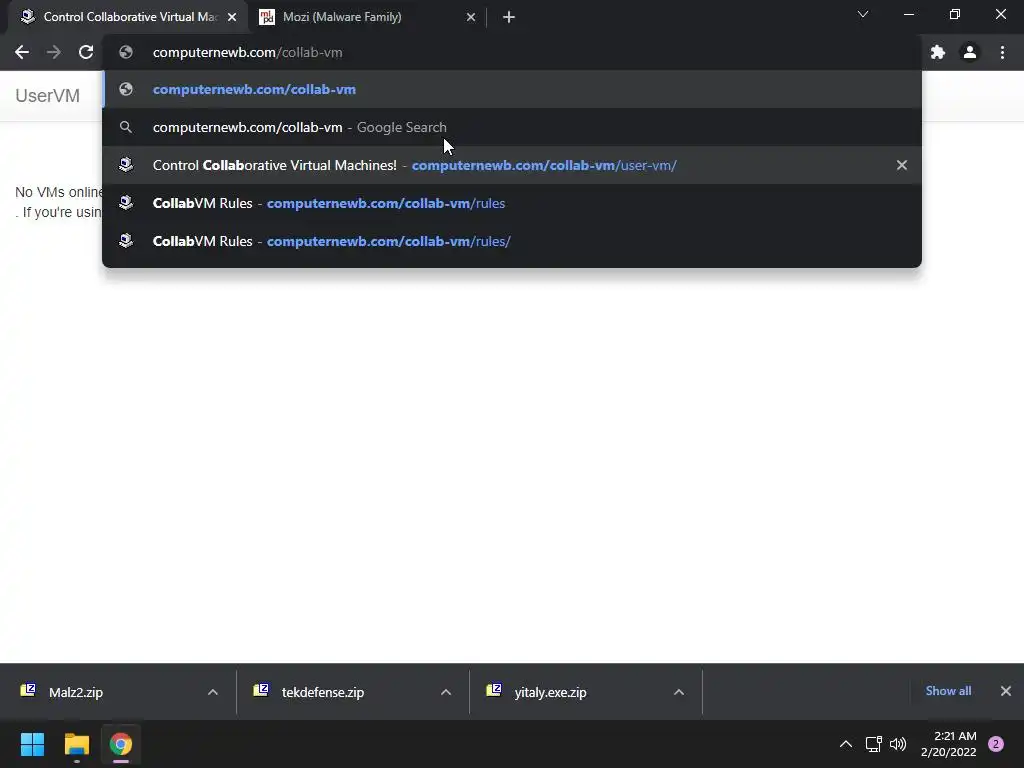Open the CollabVM Rules suggestion ending in /rules/
Viewport: 1024px width, 768px height.
[x=512, y=241]
